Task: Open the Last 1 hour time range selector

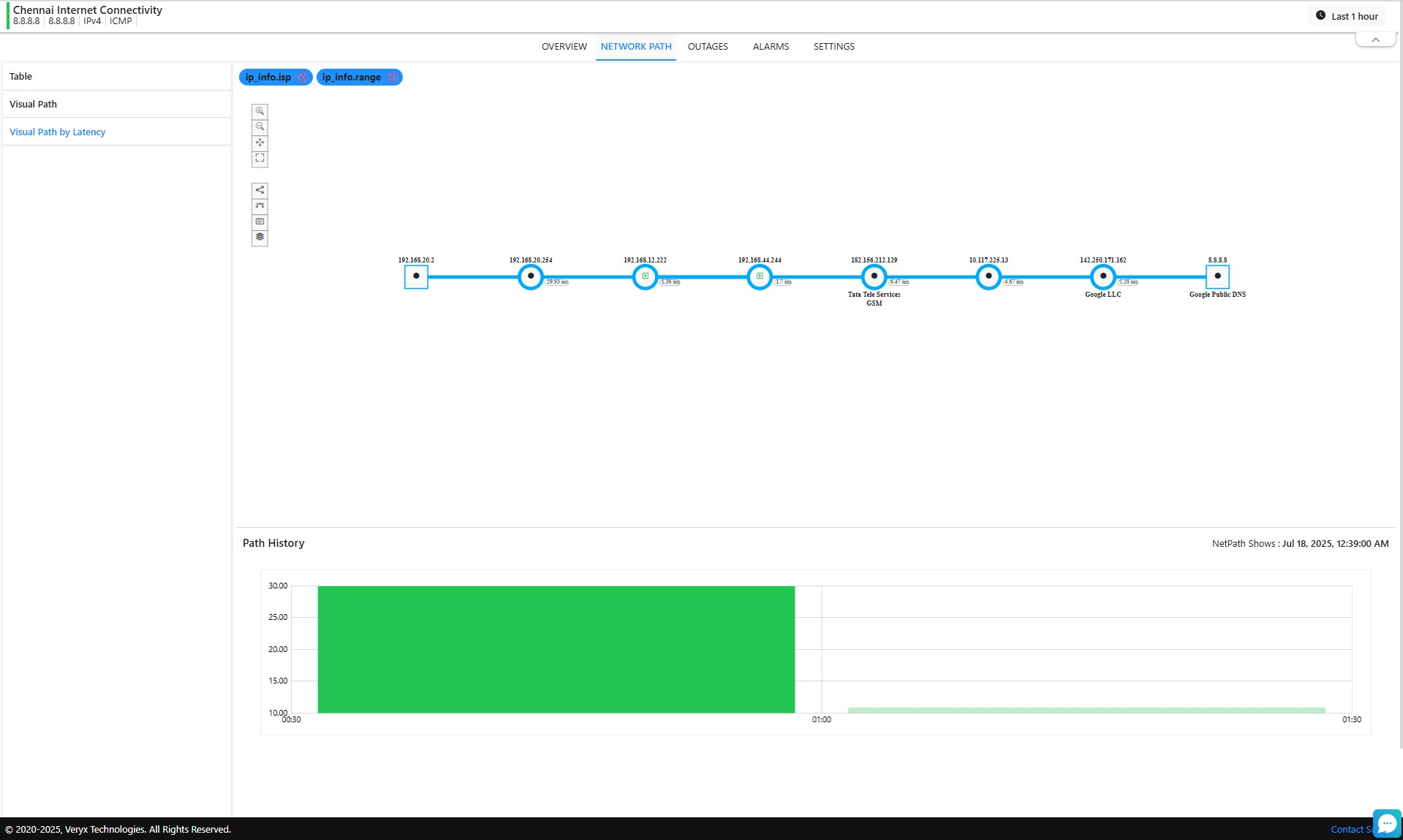Action: 1347,16
